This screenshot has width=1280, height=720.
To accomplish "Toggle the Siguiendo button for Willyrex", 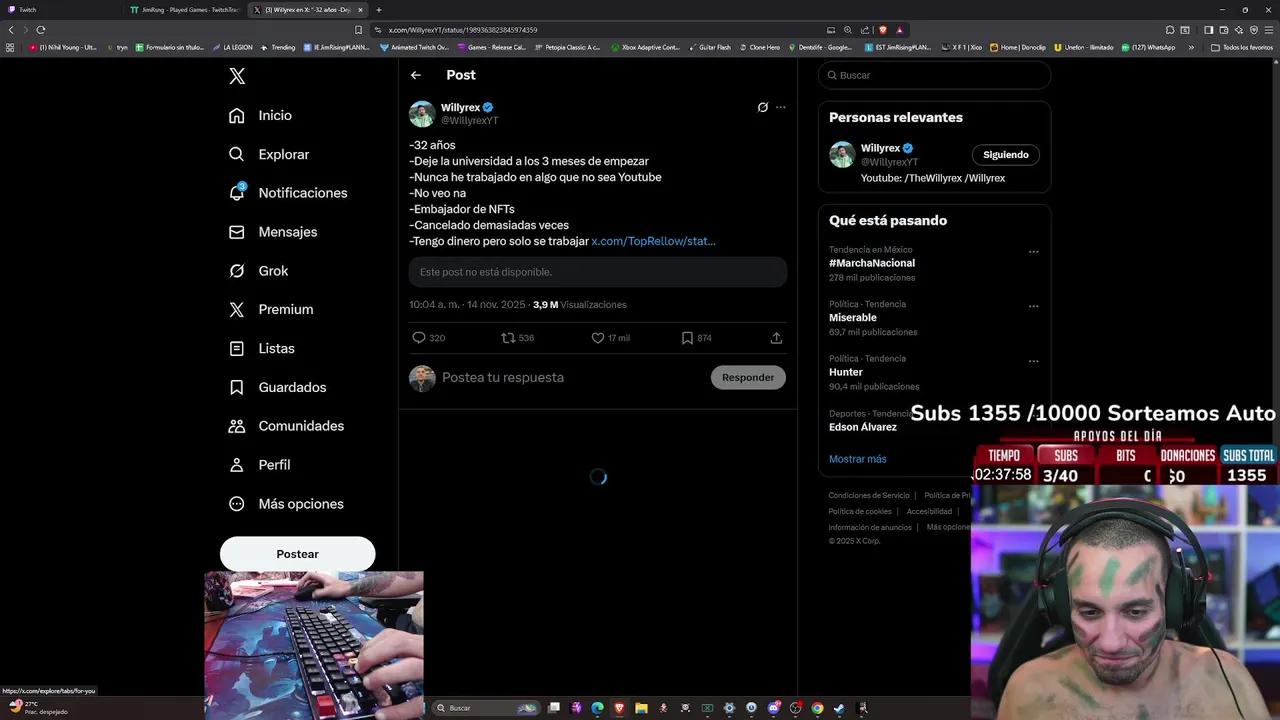I will 1006,155.
